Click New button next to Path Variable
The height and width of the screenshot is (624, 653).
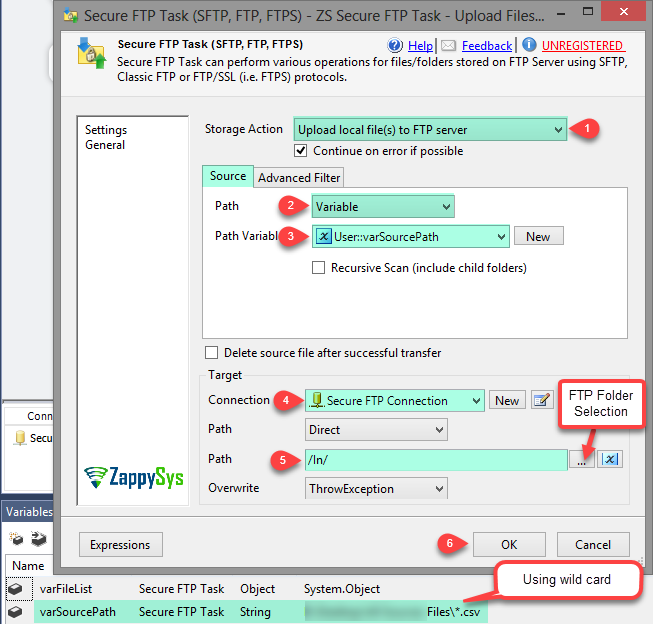click(x=538, y=236)
